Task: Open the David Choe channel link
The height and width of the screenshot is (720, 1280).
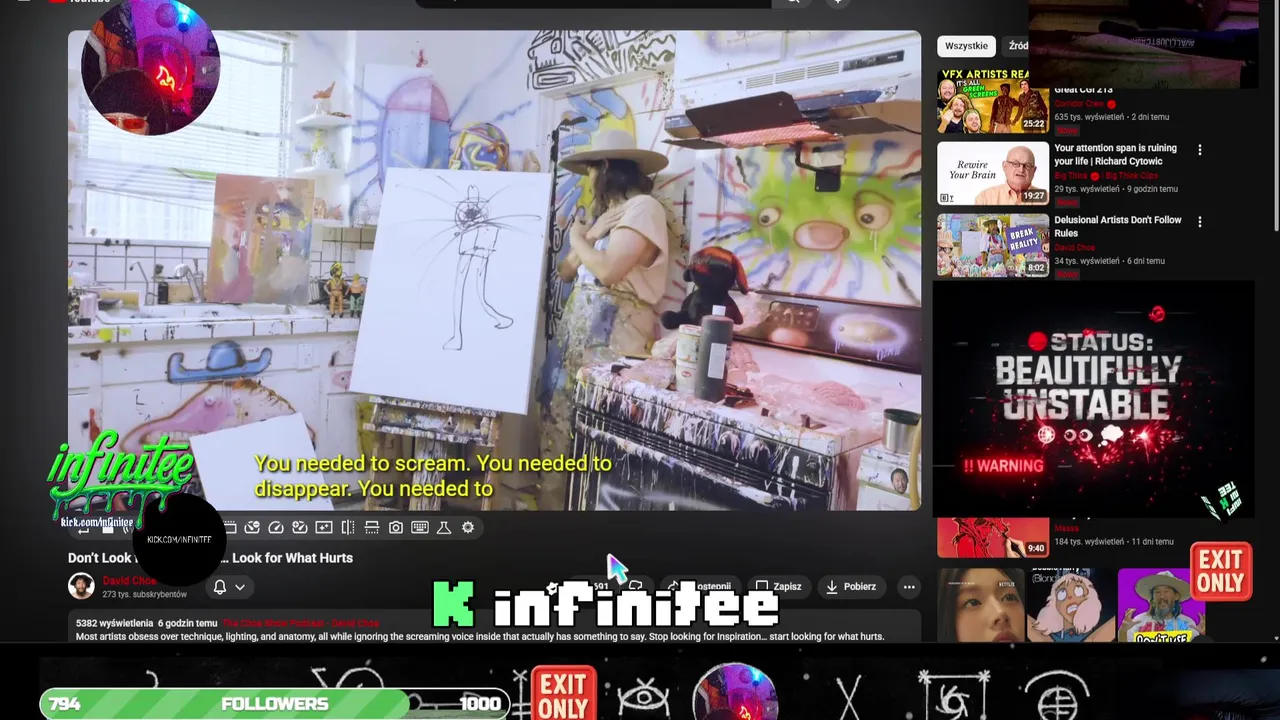Action: [x=129, y=581]
